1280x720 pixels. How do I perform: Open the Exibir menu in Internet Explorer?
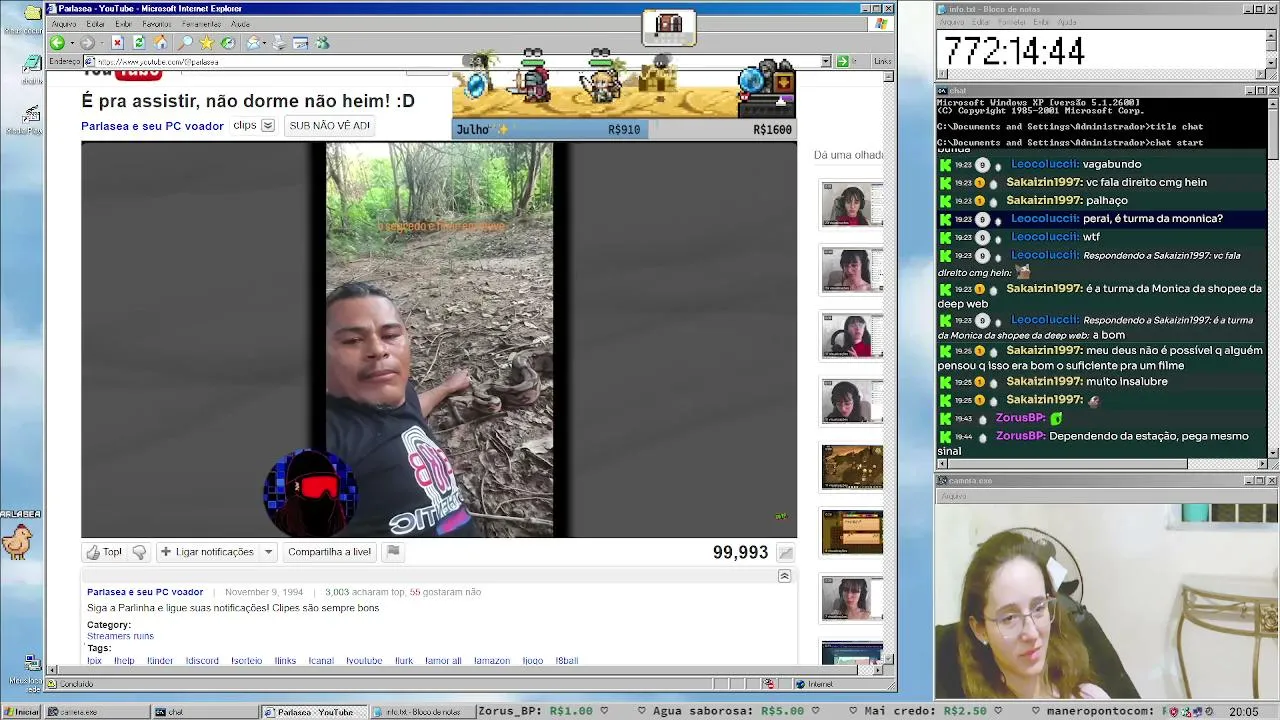click(x=123, y=24)
